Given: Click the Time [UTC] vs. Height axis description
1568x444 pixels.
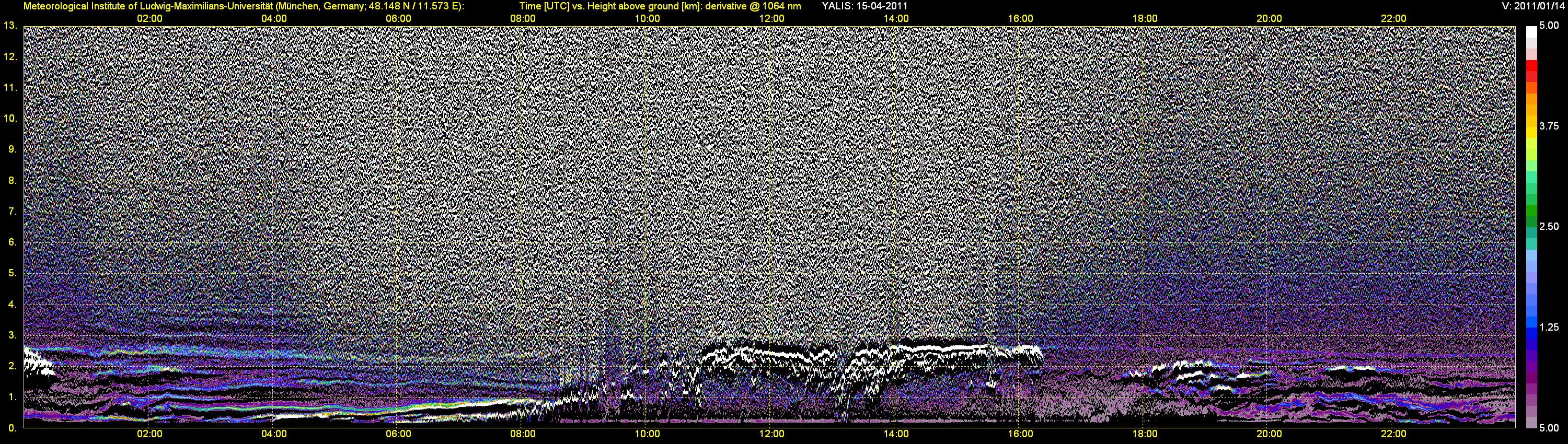Looking at the screenshot, I should (x=660, y=6).
